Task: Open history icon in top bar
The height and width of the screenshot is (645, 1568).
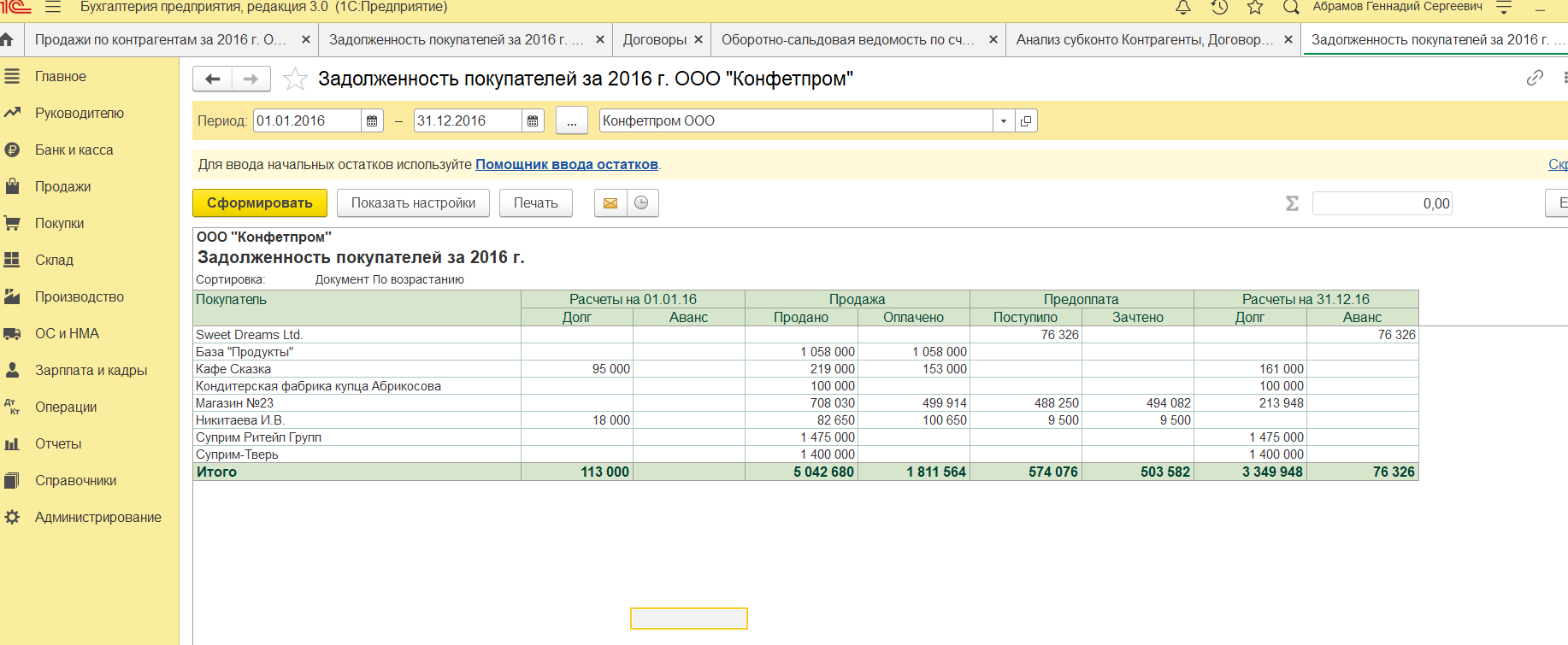Action: pos(1219,8)
